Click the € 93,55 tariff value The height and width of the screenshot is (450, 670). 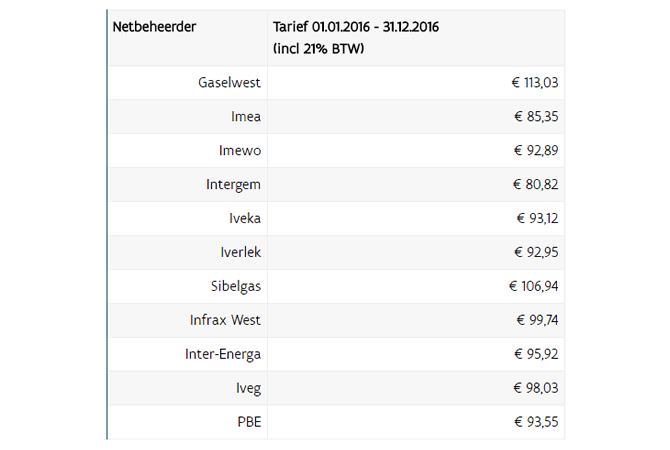tap(536, 422)
